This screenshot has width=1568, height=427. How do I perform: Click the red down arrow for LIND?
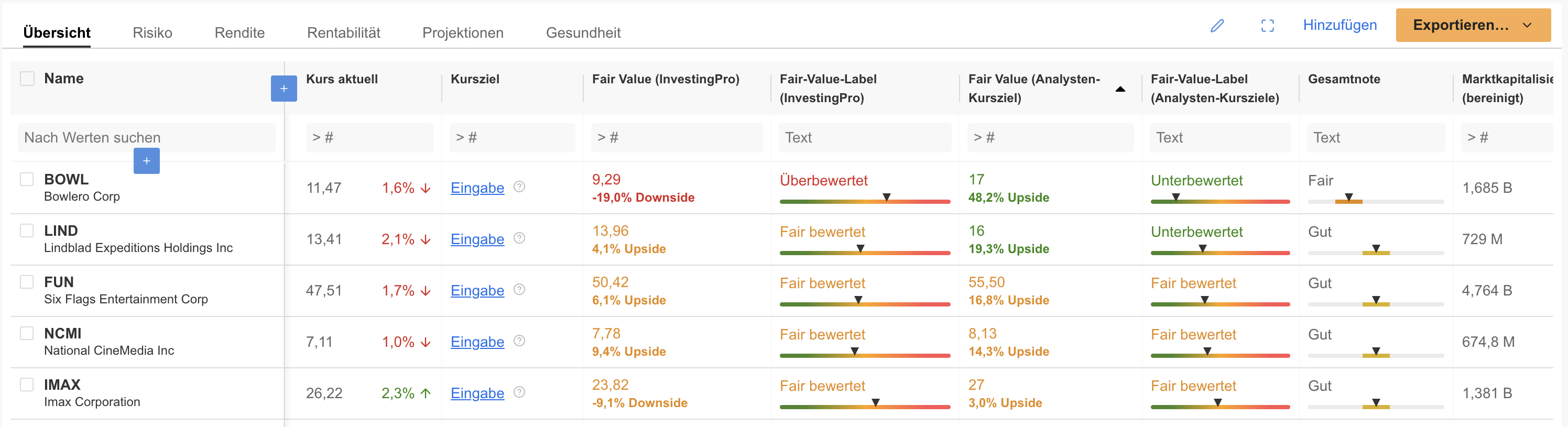[x=426, y=239]
